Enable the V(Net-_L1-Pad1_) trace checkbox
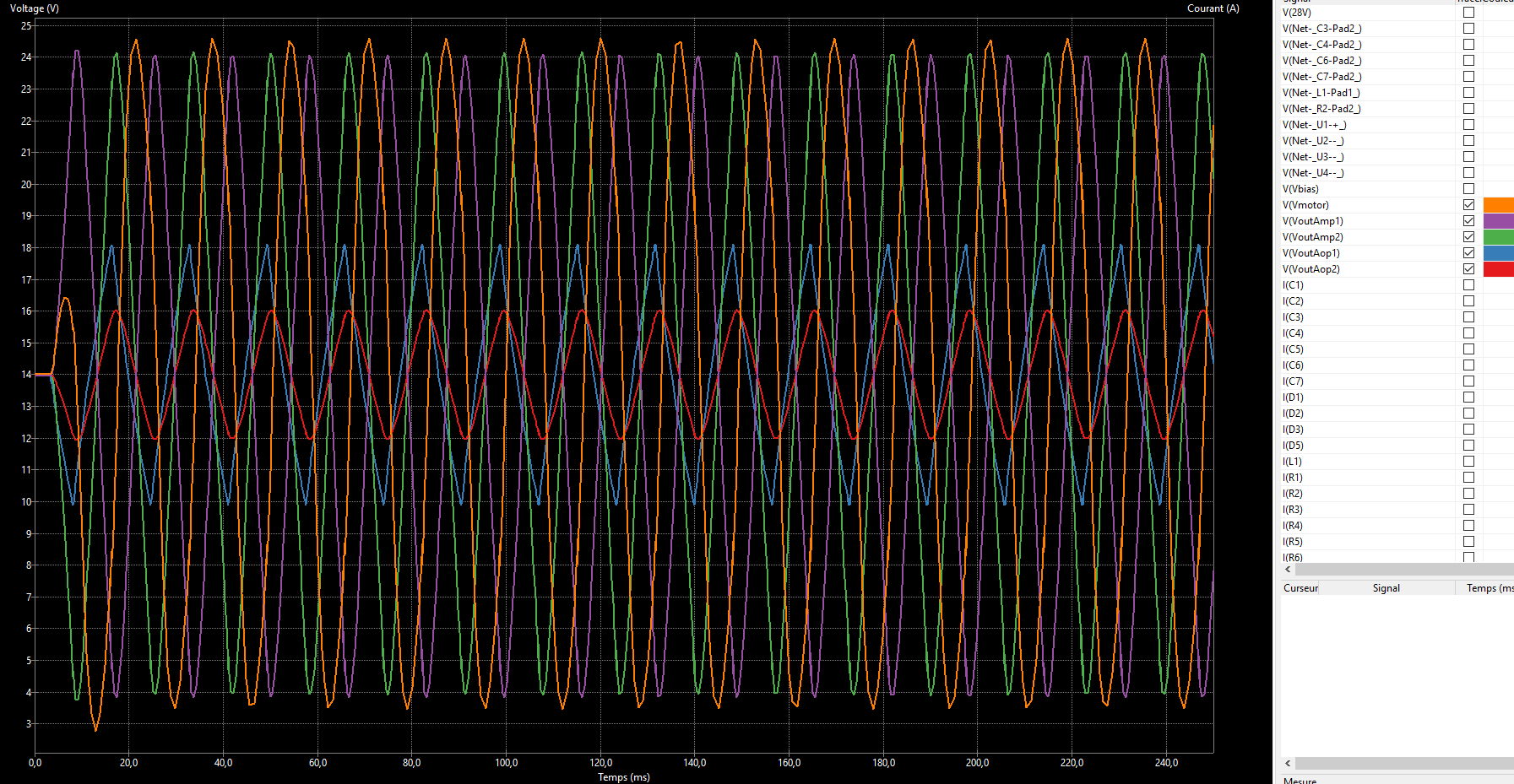The height and width of the screenshot is (784, 1514). tap(1468, 93)
